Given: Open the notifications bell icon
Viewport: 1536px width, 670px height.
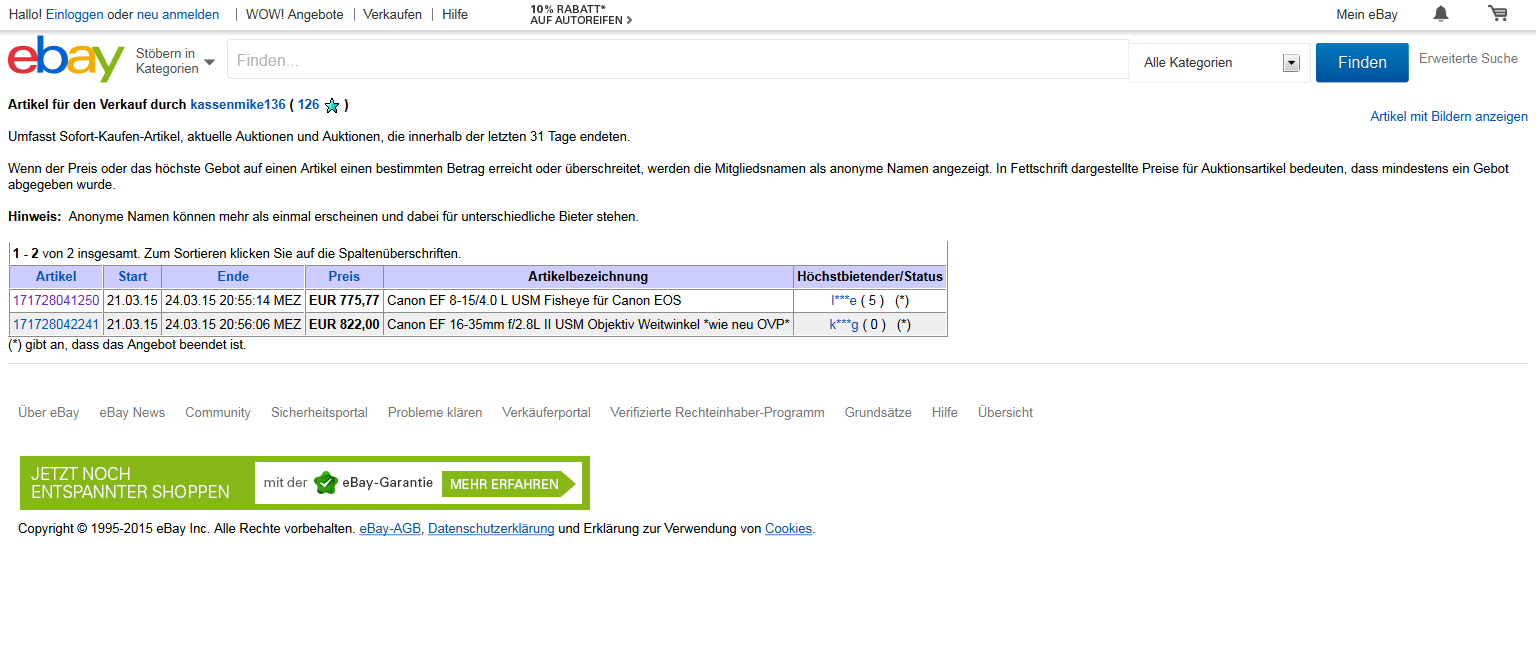Looking at the screenshot, I should point(1440,14).
